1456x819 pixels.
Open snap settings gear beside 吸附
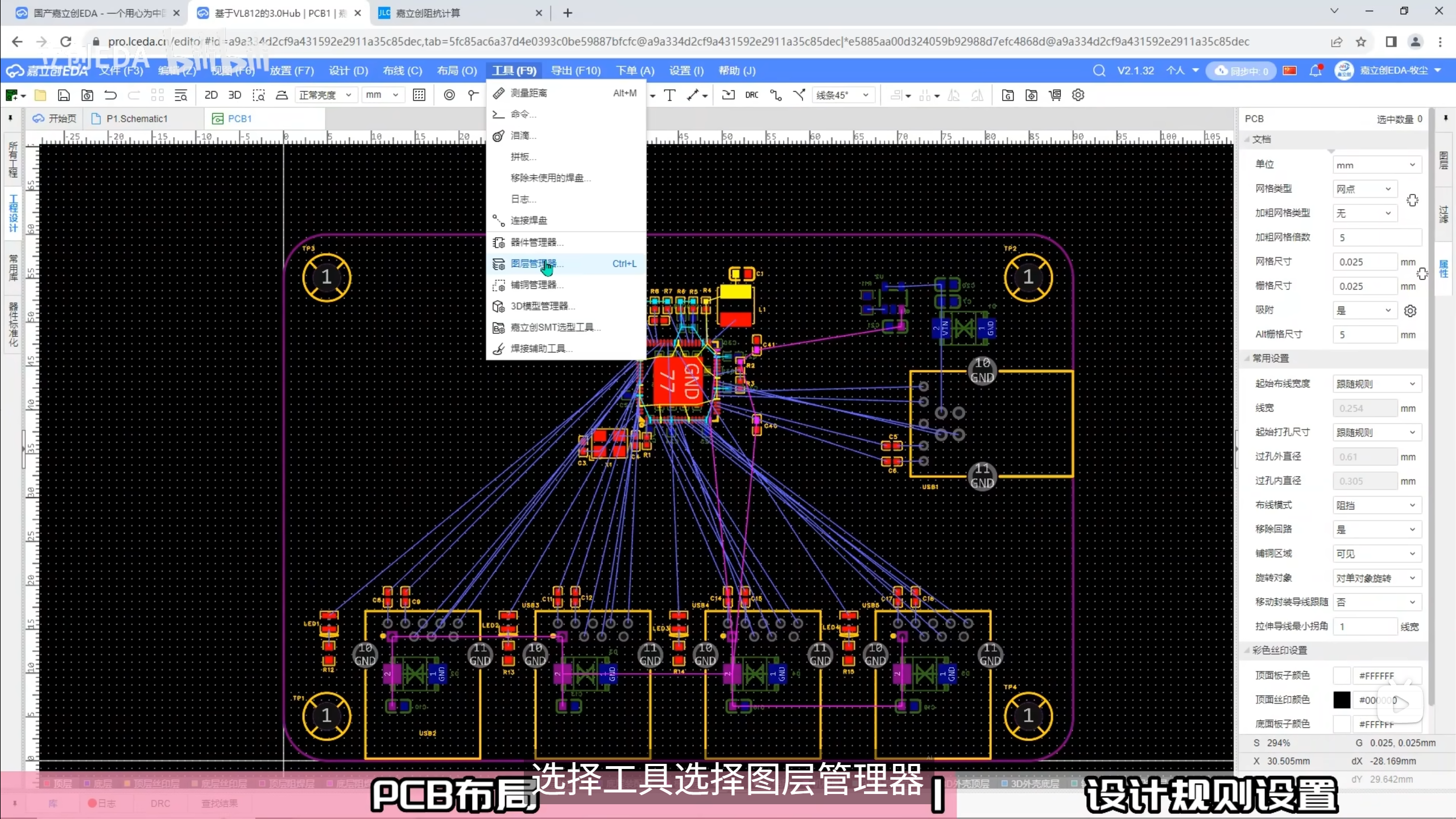[1410, 311]
